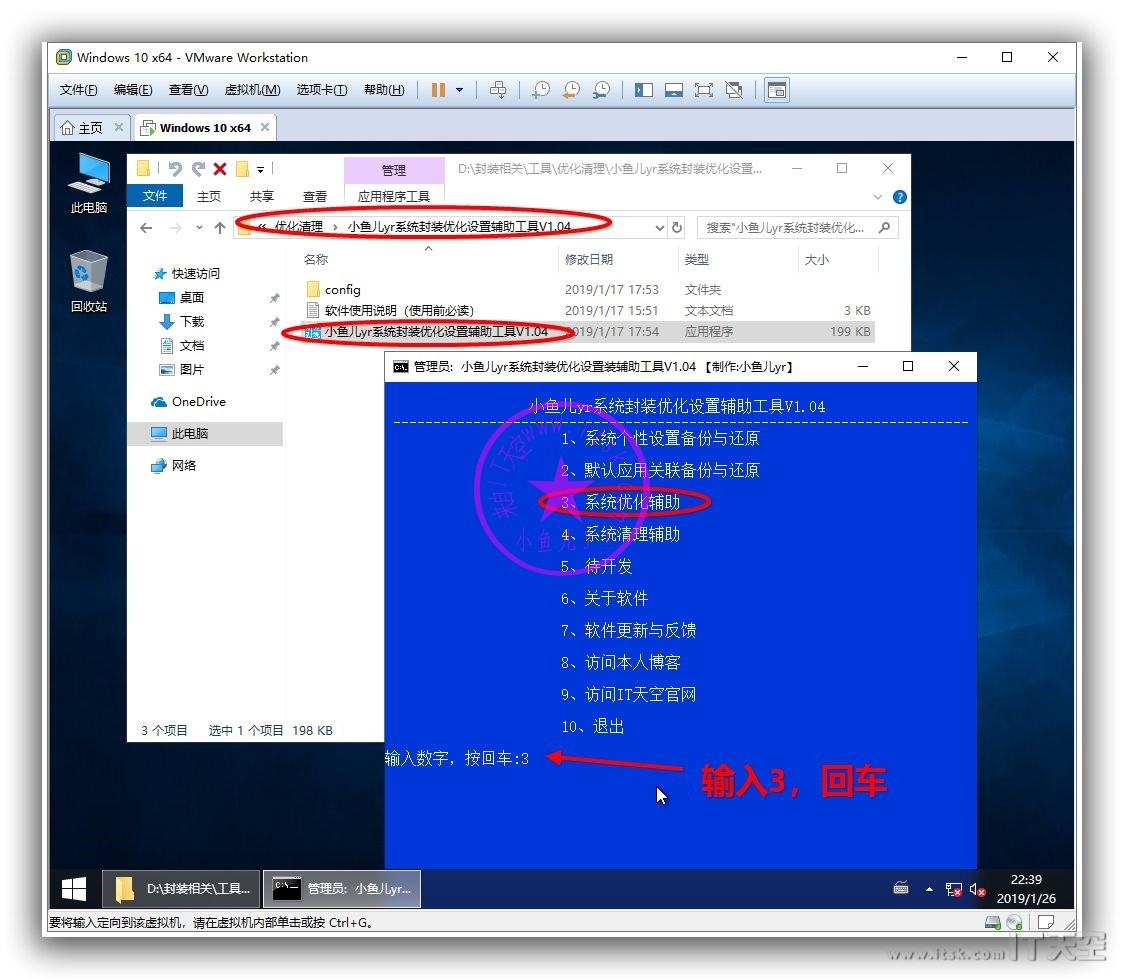Open the 编辑(E) menu in VMware
The width and height of the screenshot is (1124, 979).
(133, 90)
